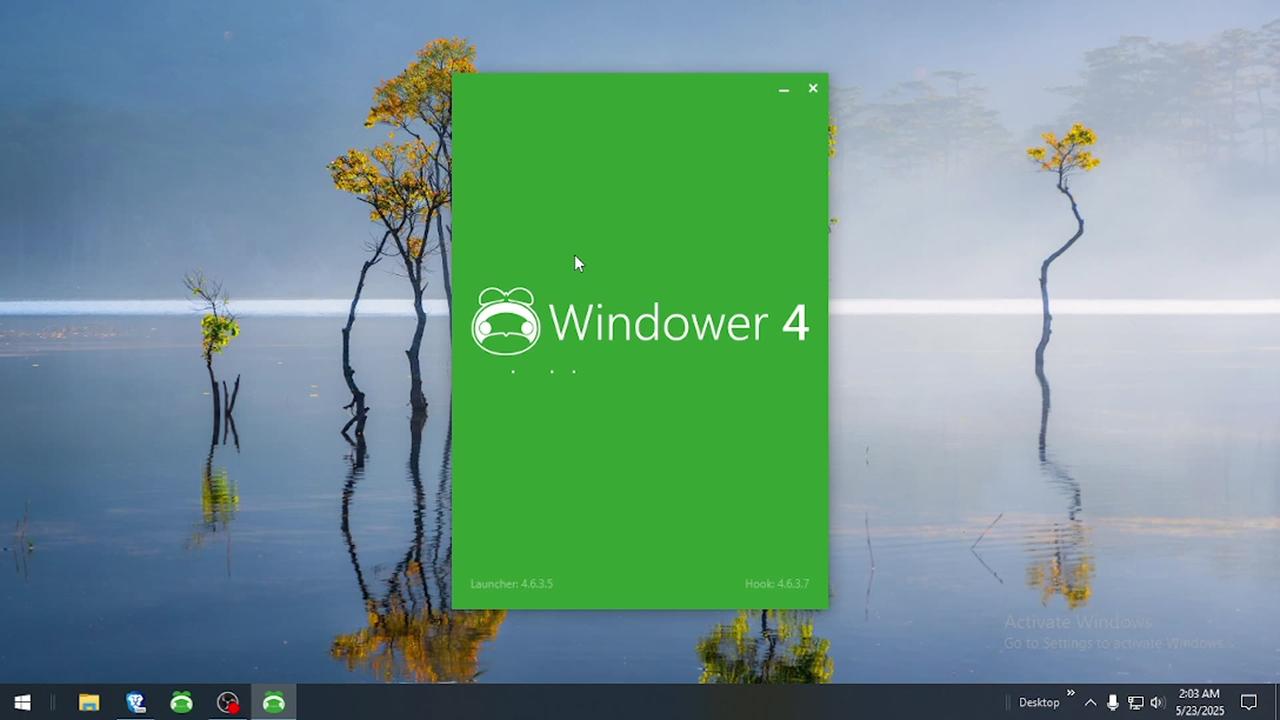This screenshot has width=1280, height=720.
Task: Open the round recorder icon with red dot
Action: click(x=228, y=702)
